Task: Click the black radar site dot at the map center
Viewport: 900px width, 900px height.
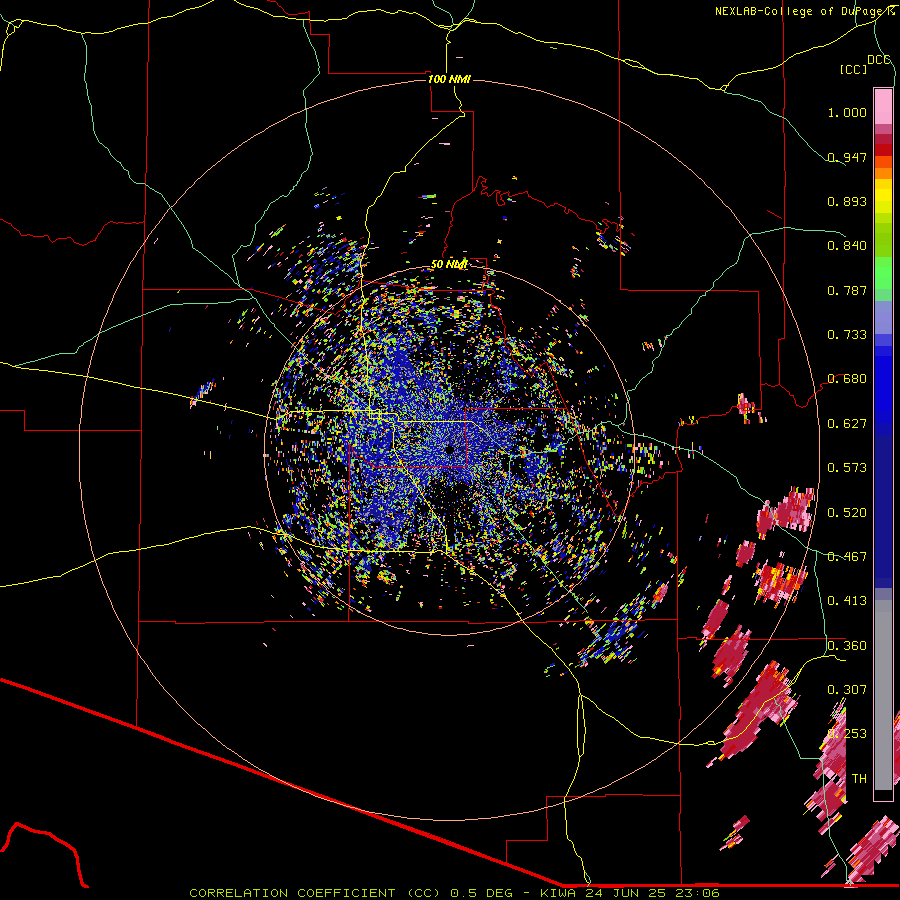Action: pos(450,450)
